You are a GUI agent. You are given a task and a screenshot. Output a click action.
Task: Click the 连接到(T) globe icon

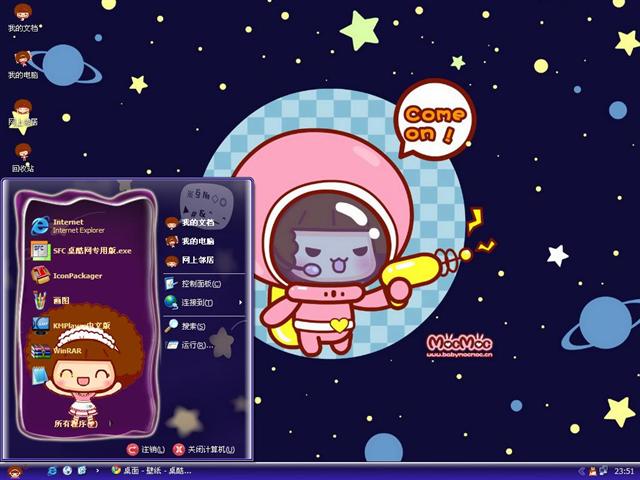171,302
